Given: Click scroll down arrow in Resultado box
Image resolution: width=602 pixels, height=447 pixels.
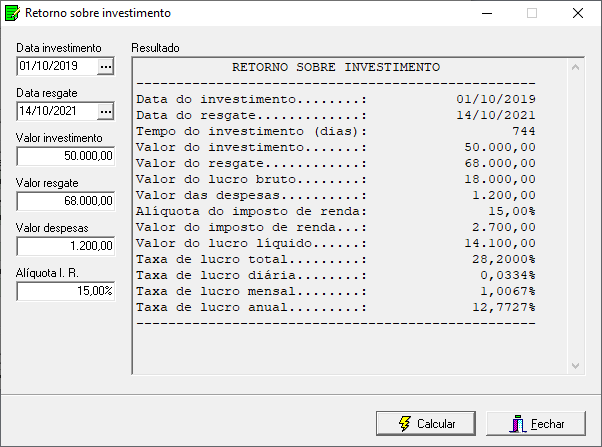Looking at the screenshot, I should (575, 365).
